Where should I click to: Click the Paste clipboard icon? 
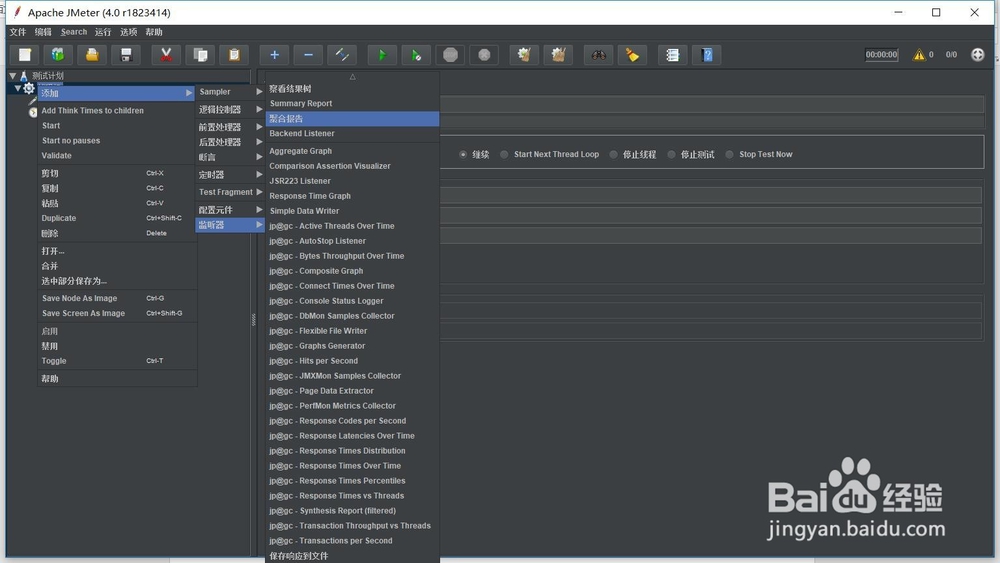pyautogui.click(x=234, y=55)
